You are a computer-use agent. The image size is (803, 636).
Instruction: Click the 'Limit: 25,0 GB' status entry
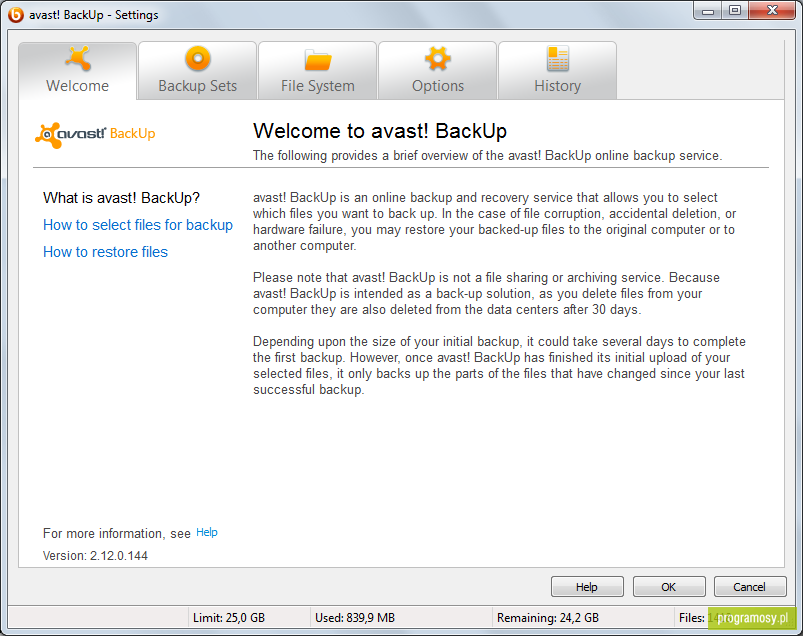[x=229, y=618]
